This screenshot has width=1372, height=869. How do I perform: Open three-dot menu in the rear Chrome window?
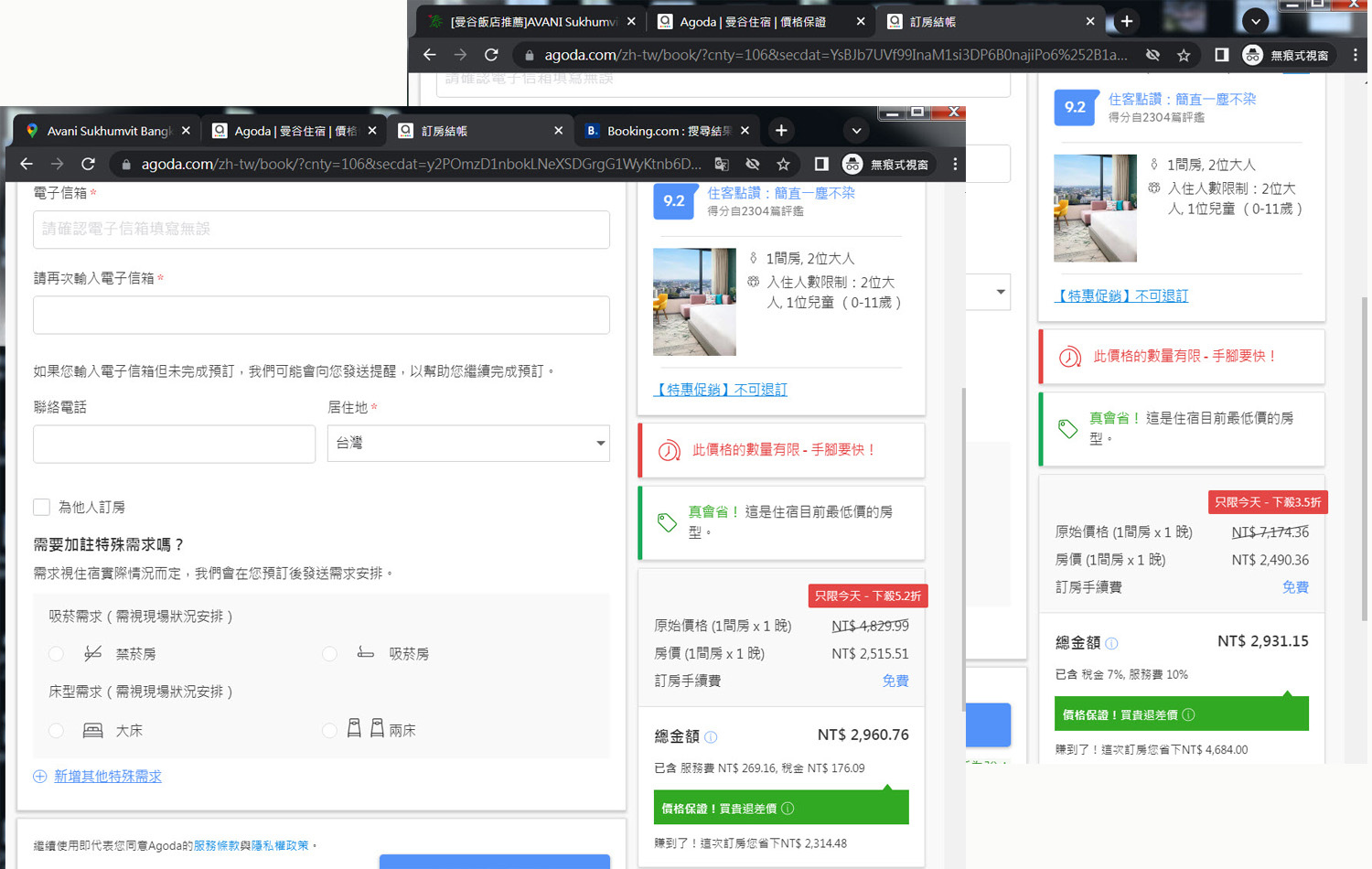(x=1355, y=55)
